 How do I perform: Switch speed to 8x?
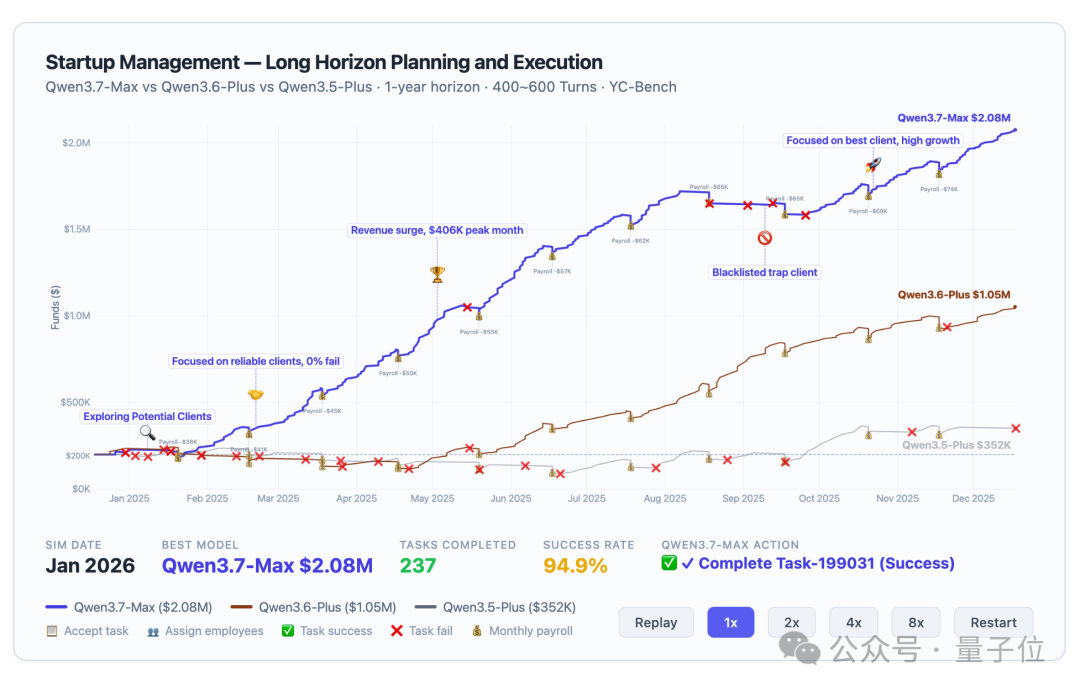click(x=916, y=623)
